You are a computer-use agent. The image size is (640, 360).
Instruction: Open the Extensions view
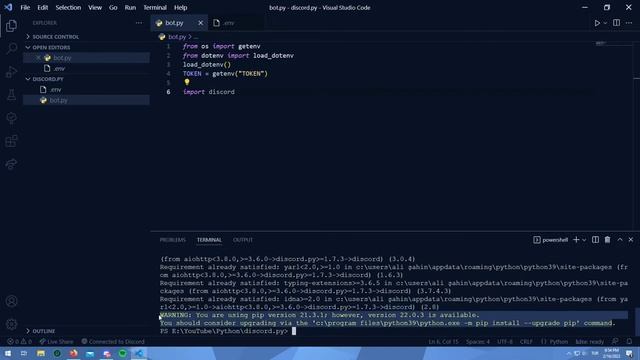tap(11, 141)
